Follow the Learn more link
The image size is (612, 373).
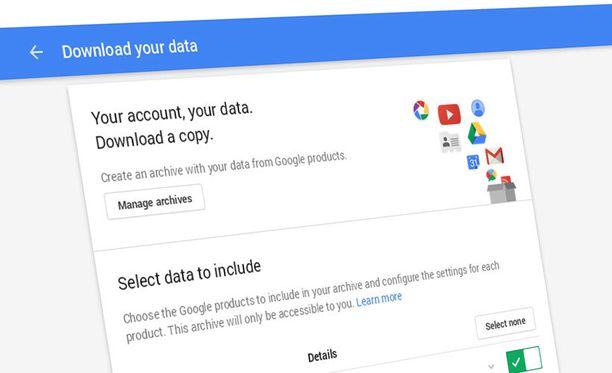(379, 299)
